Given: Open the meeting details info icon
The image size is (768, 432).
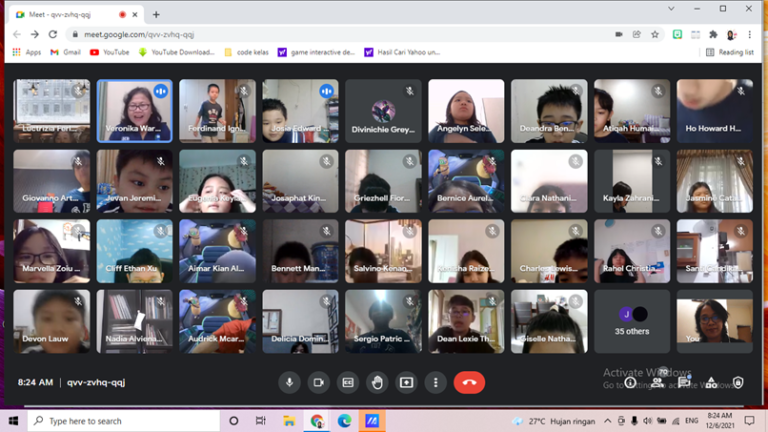Looking at the screenshot, I should (631, 382).
